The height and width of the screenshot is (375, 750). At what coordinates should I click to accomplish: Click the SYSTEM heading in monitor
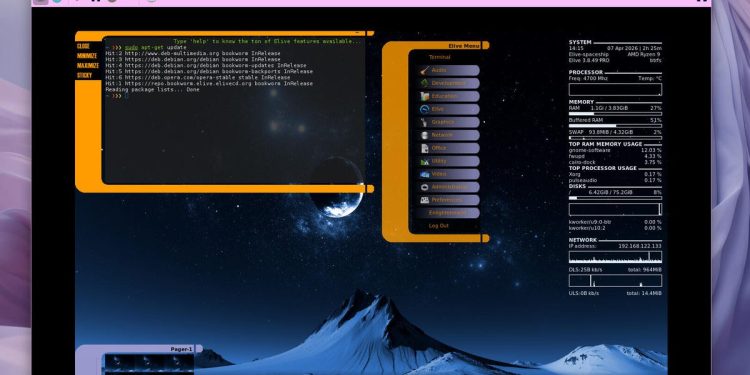point(580,42)
